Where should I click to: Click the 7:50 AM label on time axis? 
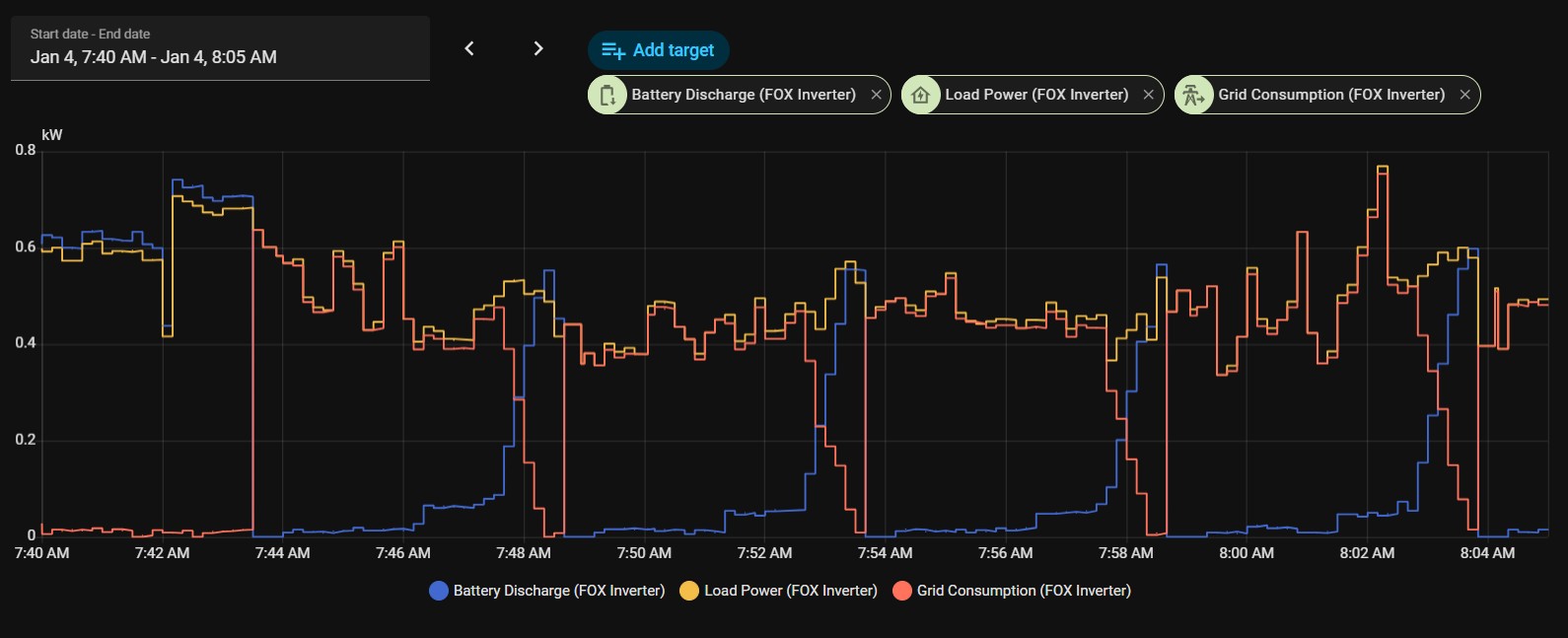click(x=644, y=553)
